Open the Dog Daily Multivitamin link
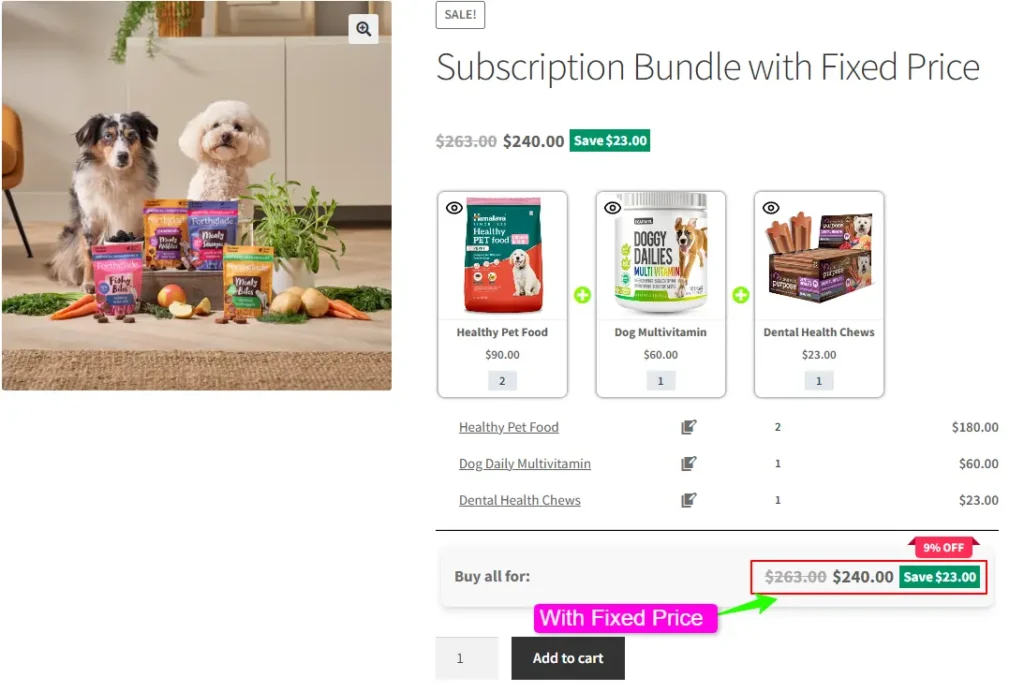 [524, 463]
